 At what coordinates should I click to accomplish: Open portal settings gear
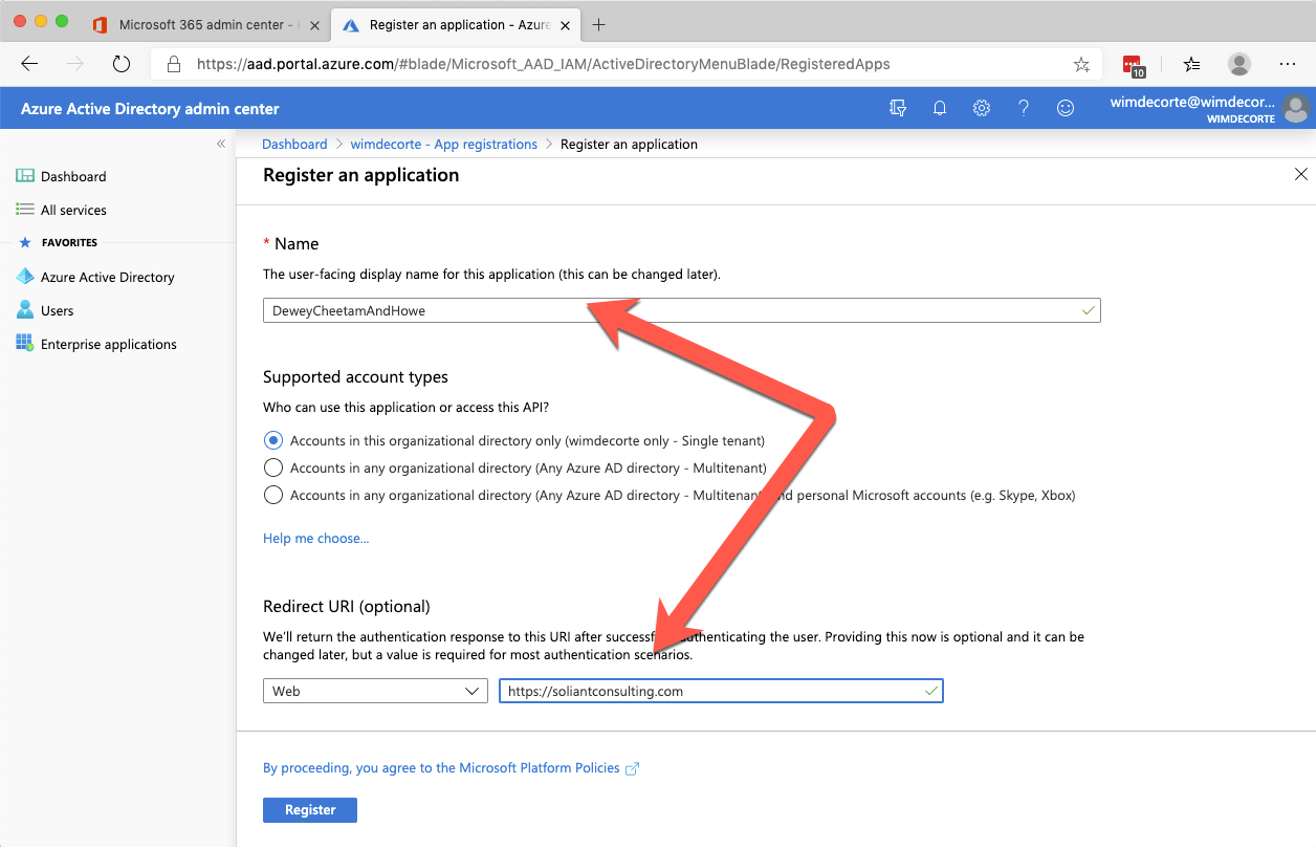(982, 108)
